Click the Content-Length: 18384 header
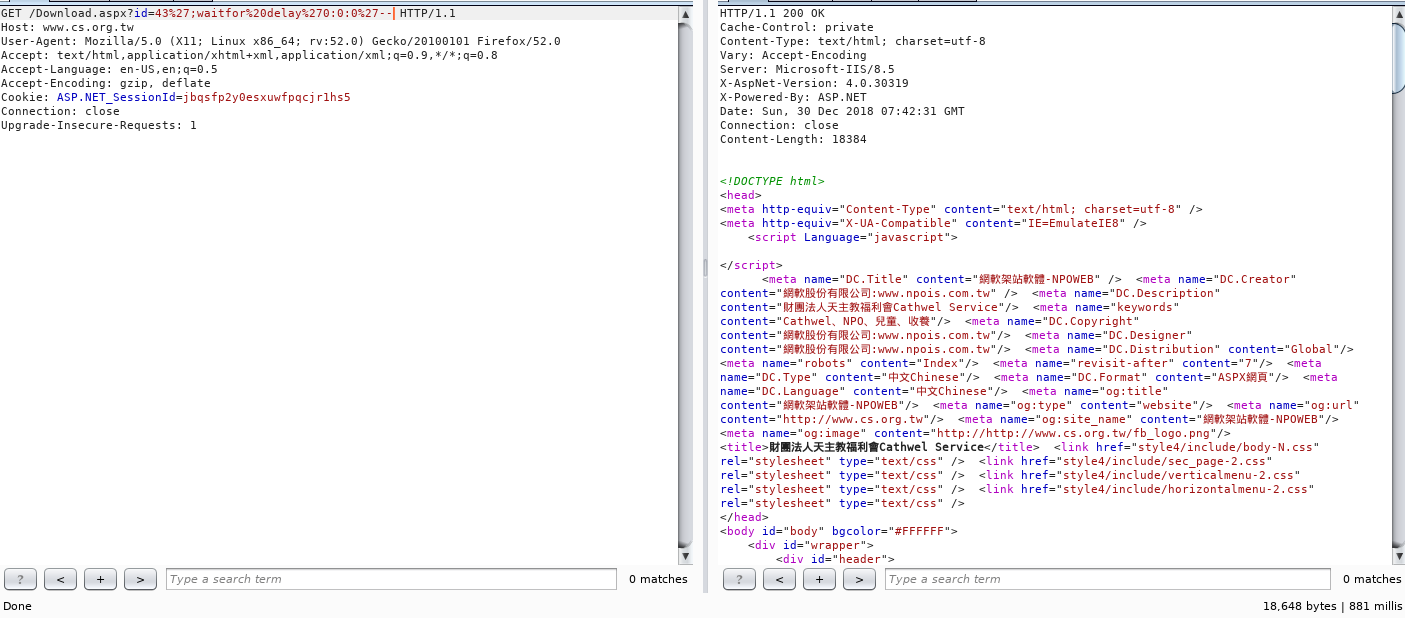Image resolution: width=1405 pixels, height=618 pixels. click(x=793, y=139)
